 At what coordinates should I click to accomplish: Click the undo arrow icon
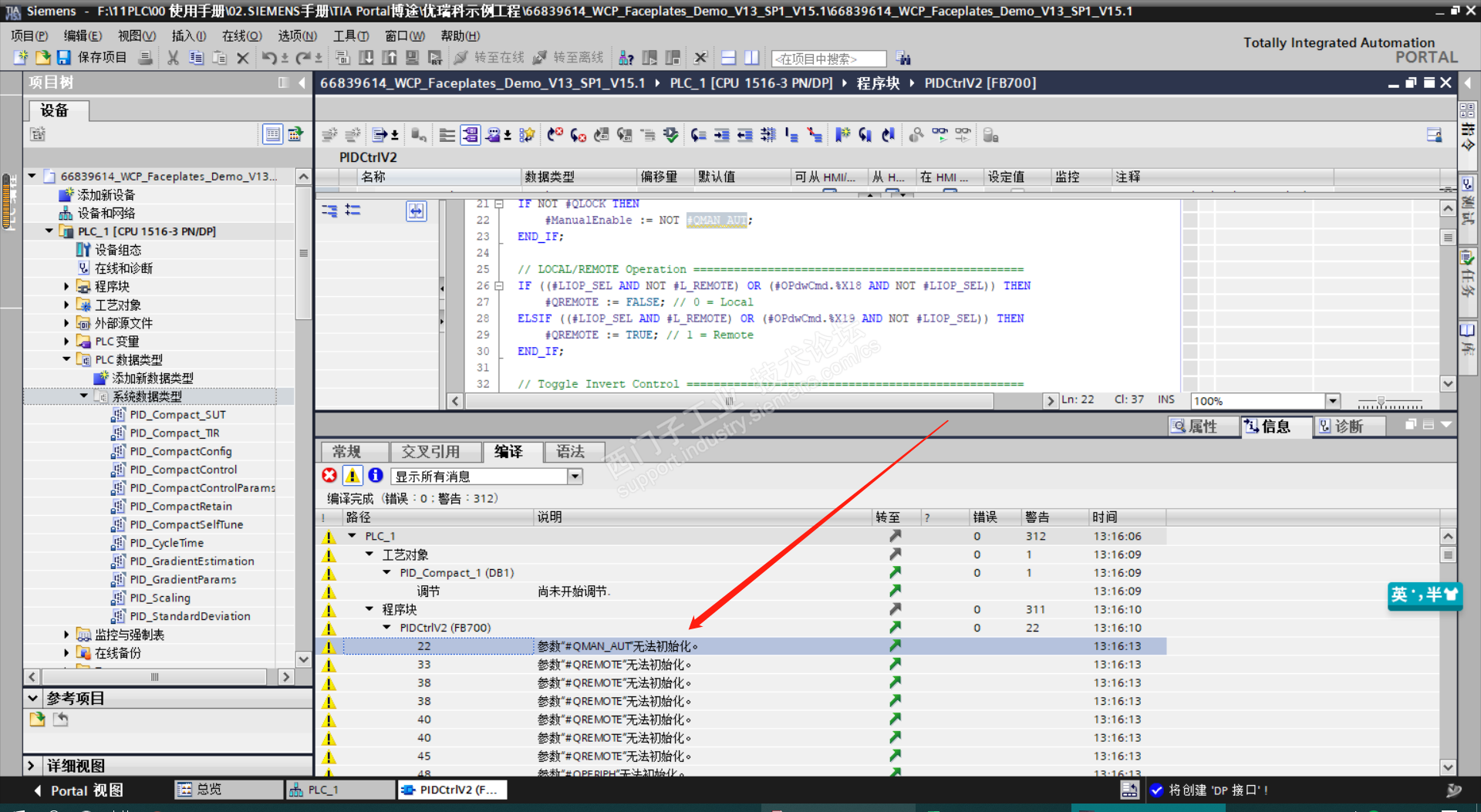pos(269,58)
